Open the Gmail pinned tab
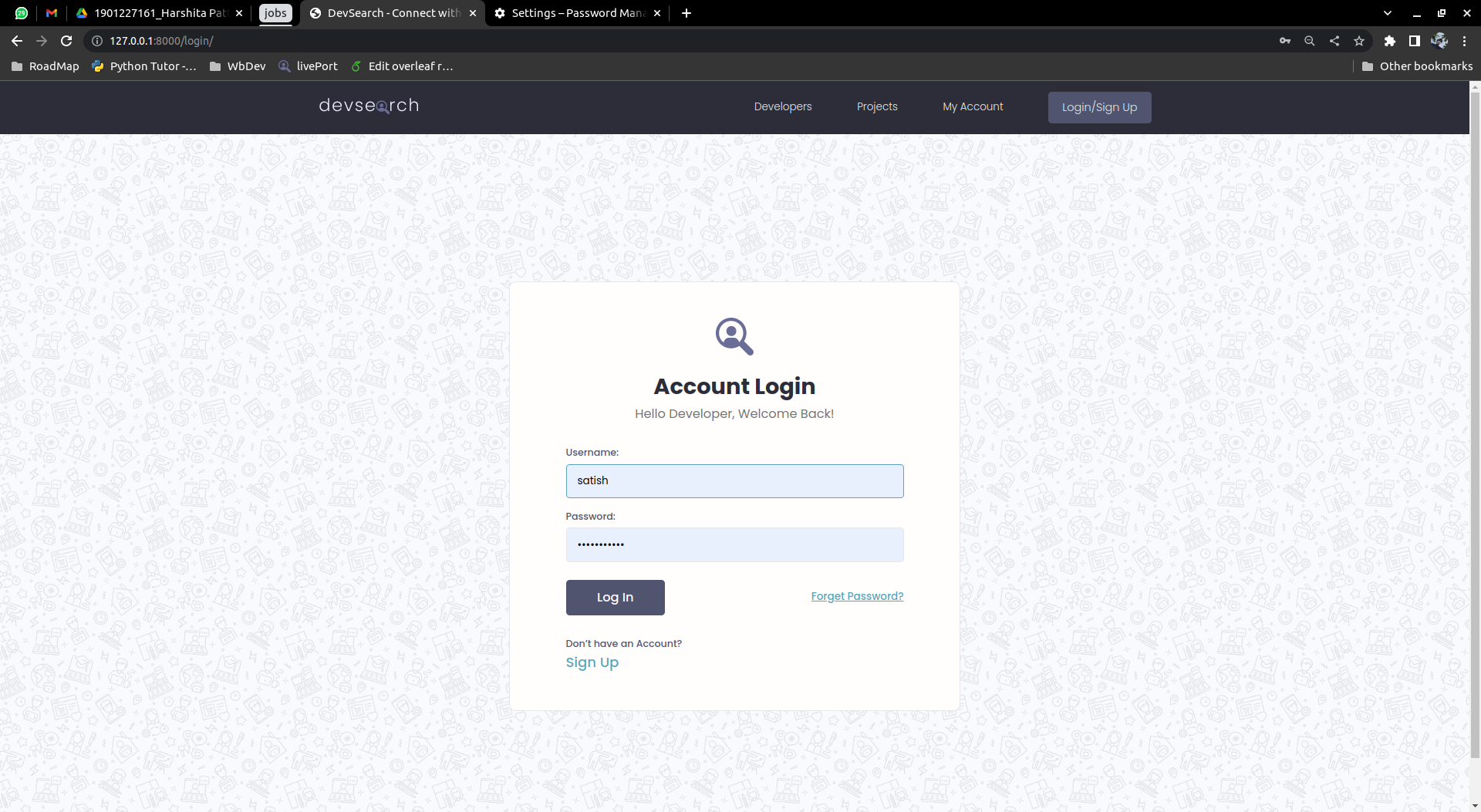 pos(51,13)
